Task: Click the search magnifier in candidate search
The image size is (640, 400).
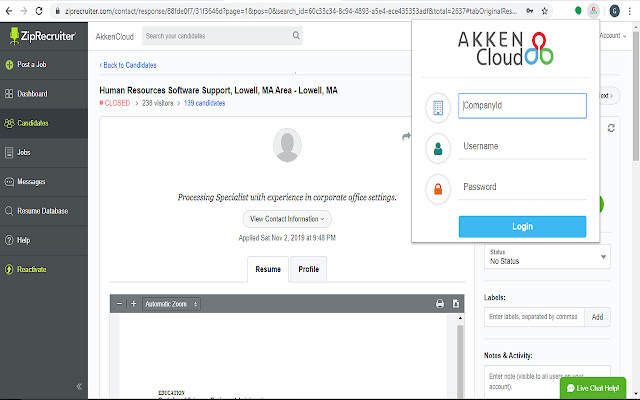Action: click(296, 36)
